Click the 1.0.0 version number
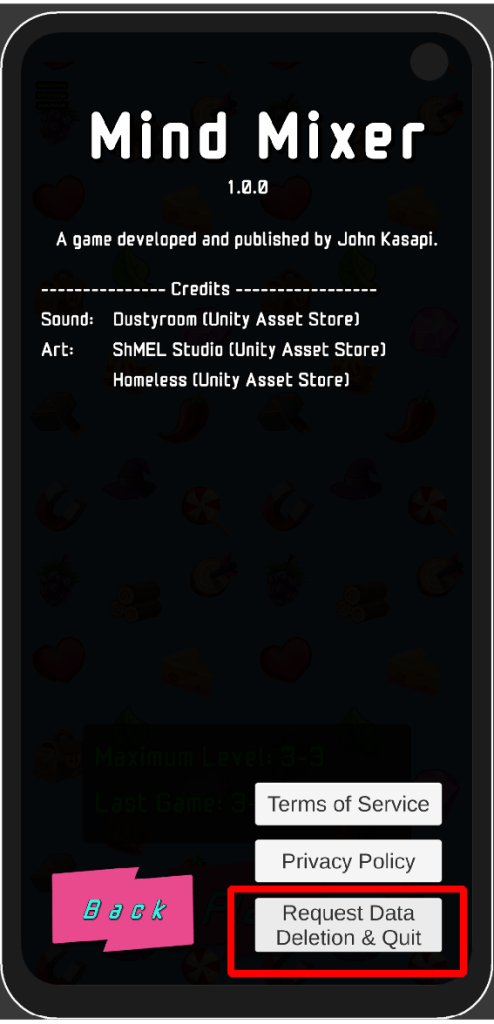This screenshot has height=1024, width=494. [x=248, y=187]
